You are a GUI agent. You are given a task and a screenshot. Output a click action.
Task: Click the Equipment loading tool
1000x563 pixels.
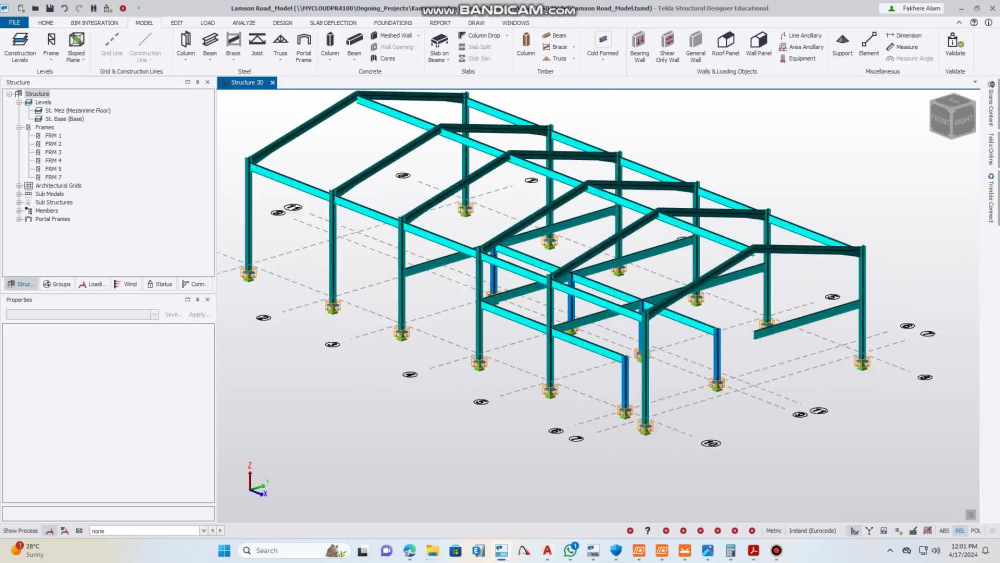pos(797,59)
